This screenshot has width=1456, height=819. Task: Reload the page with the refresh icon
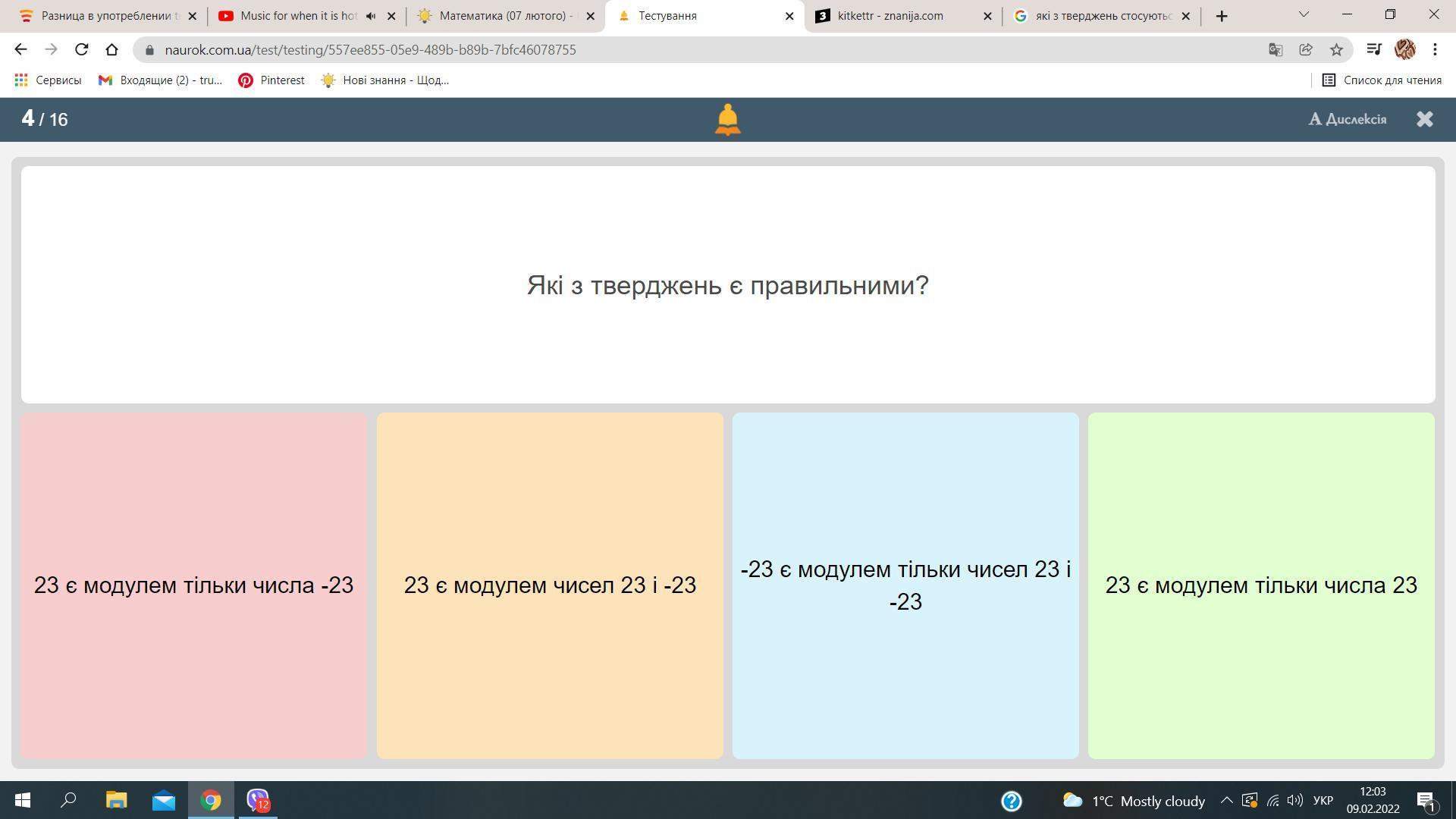coord(81,49)
